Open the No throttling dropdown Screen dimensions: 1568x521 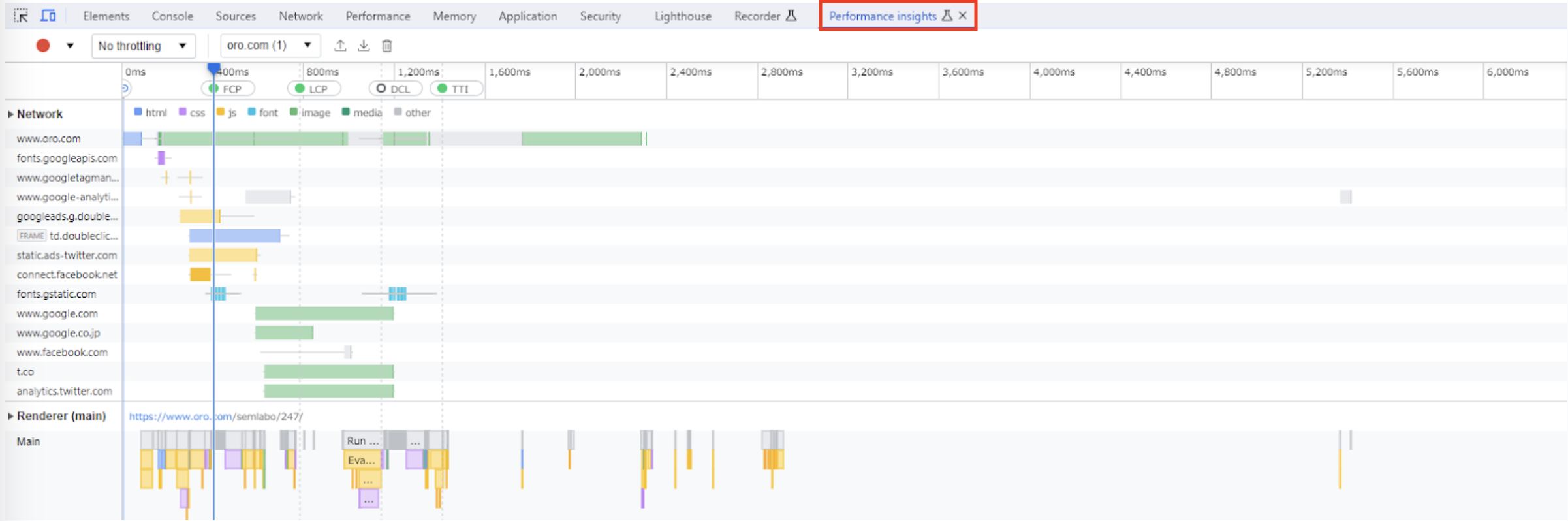pyautogui.click(x=142, y=46)
